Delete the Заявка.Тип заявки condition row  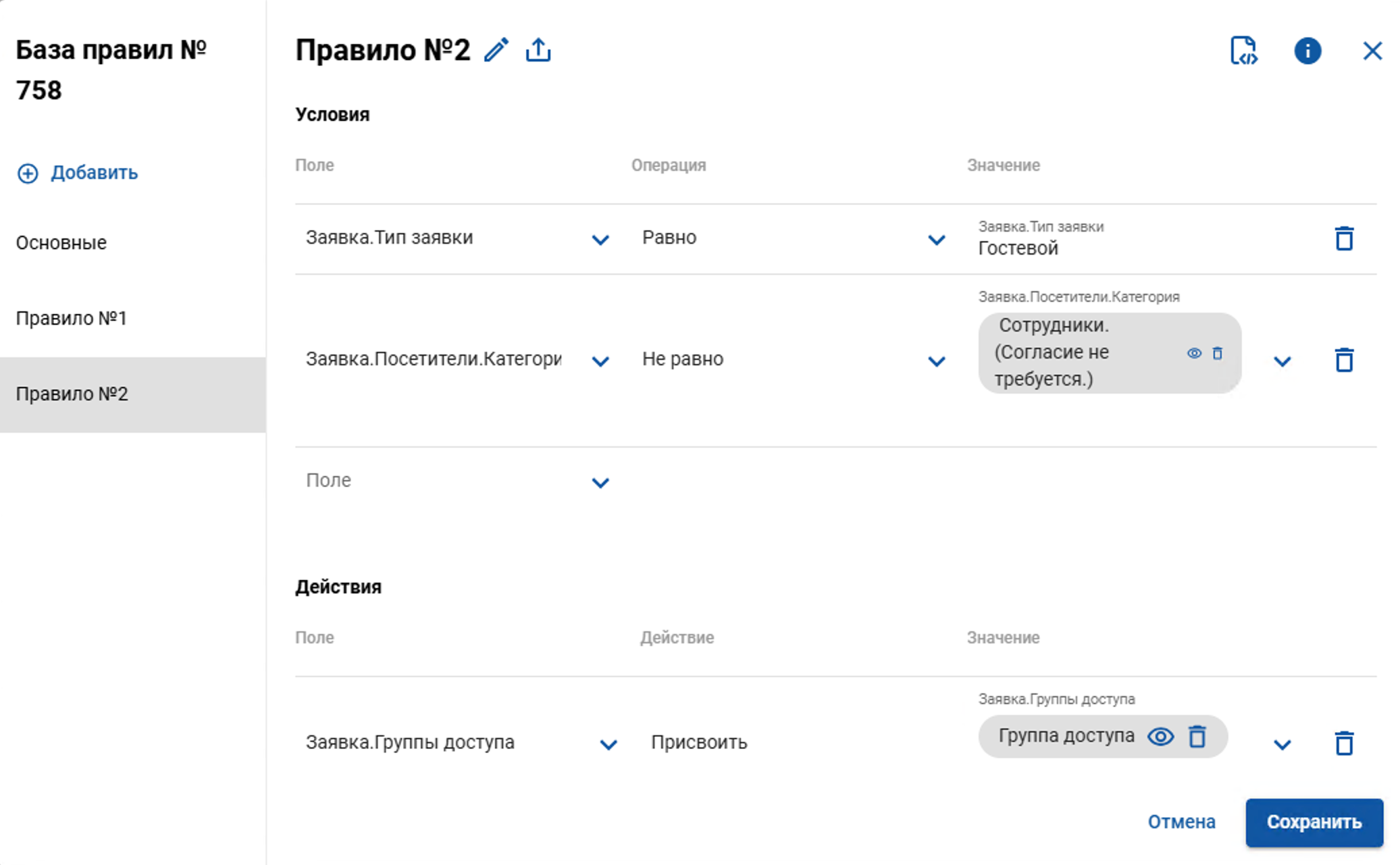[x=1344, y=238]
